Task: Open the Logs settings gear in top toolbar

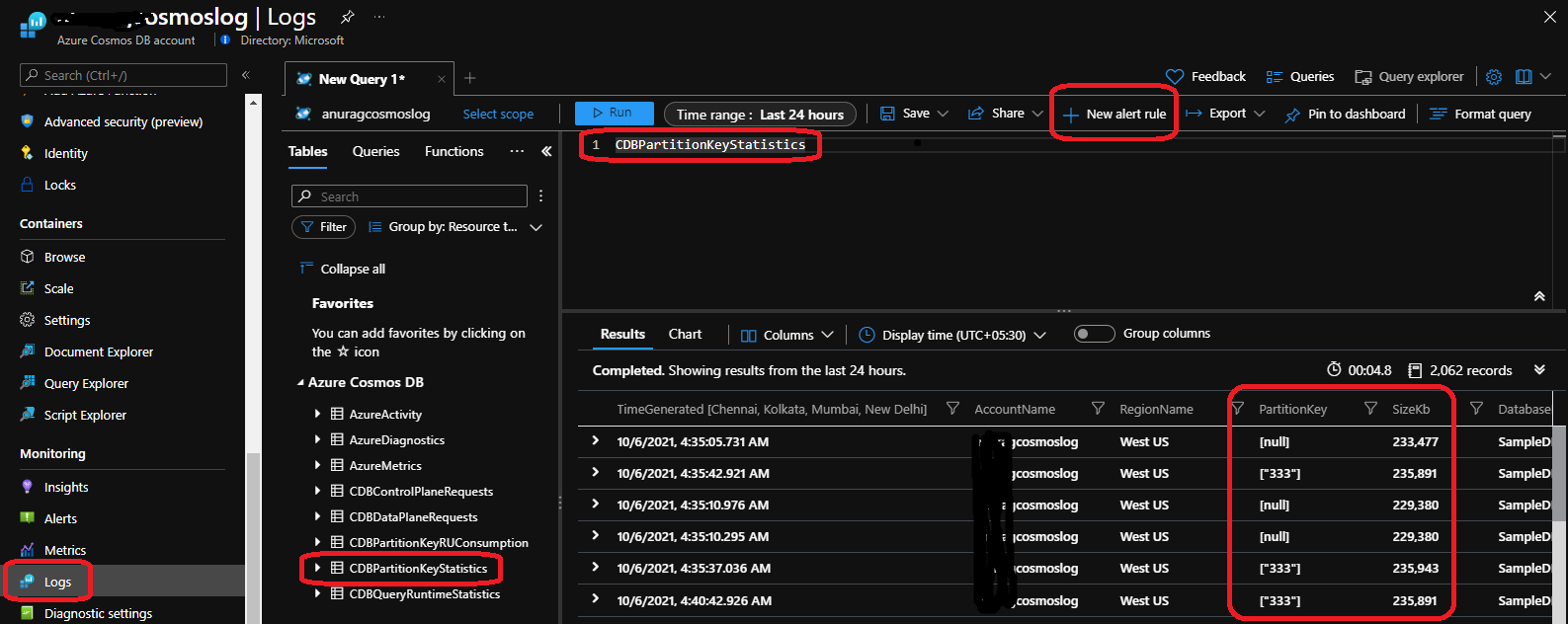Action: coord(1494,76)
